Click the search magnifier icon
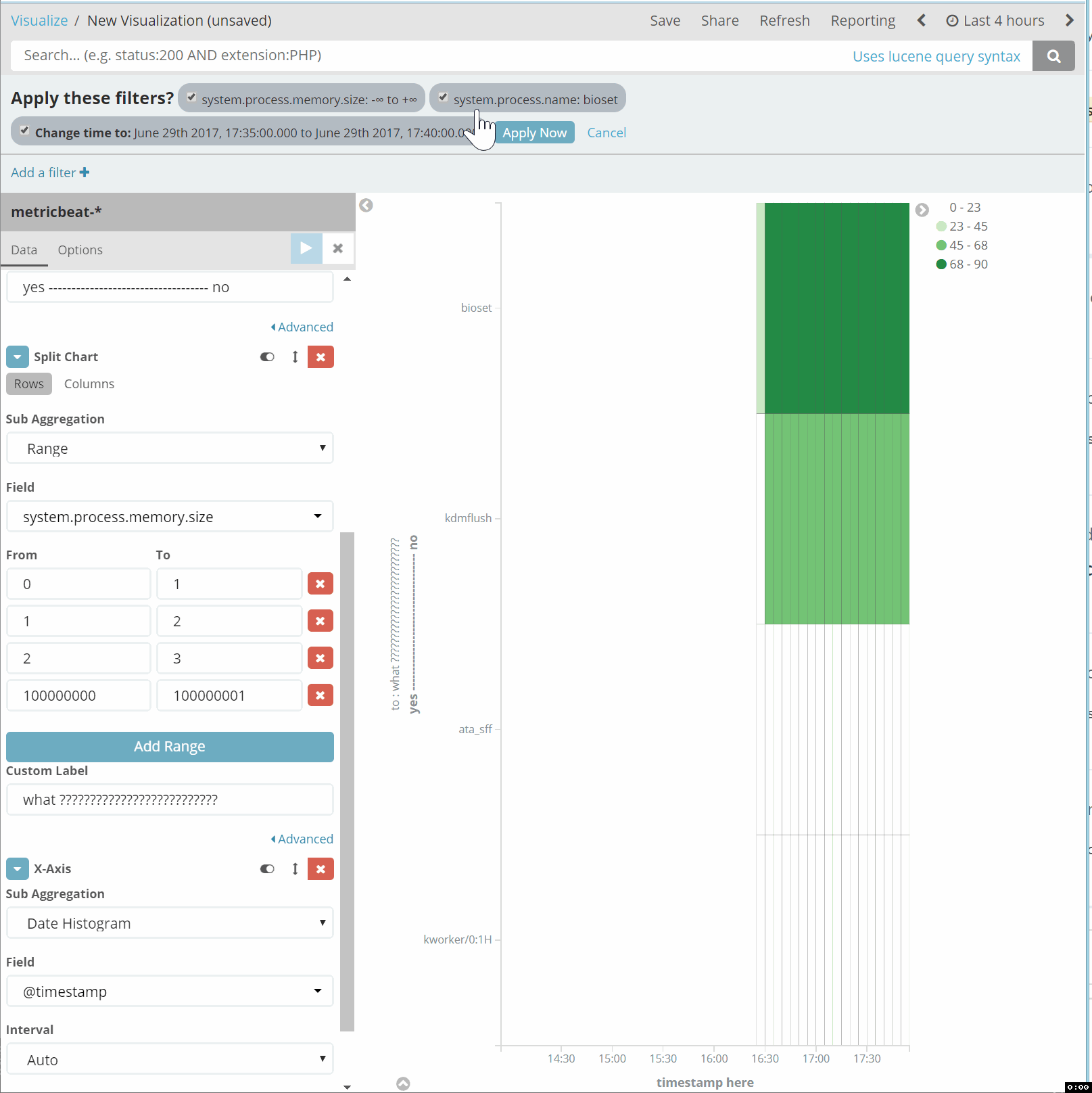 coord(1053,55)
